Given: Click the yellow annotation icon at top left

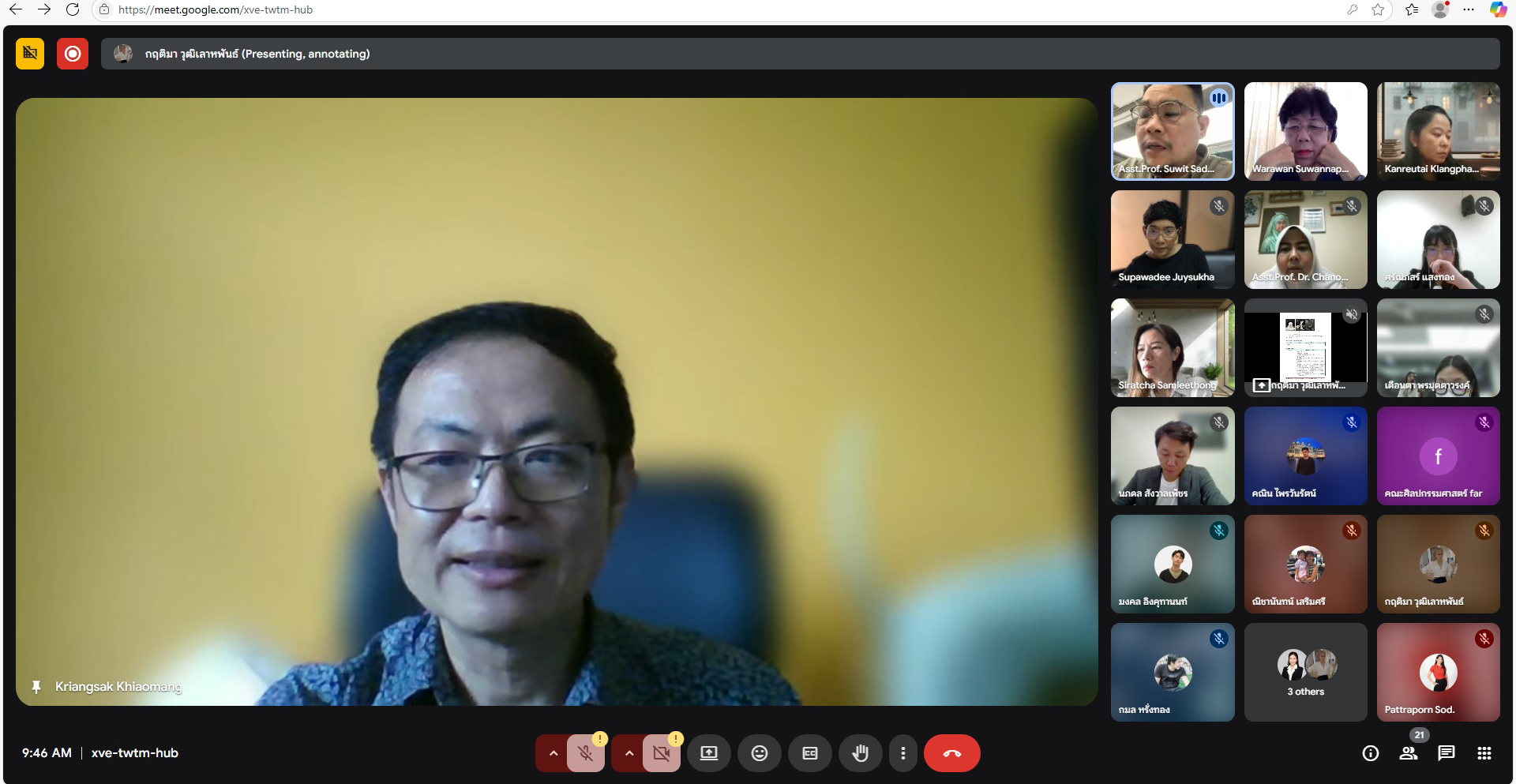Looking at the screenshot, I should [30, 54].
